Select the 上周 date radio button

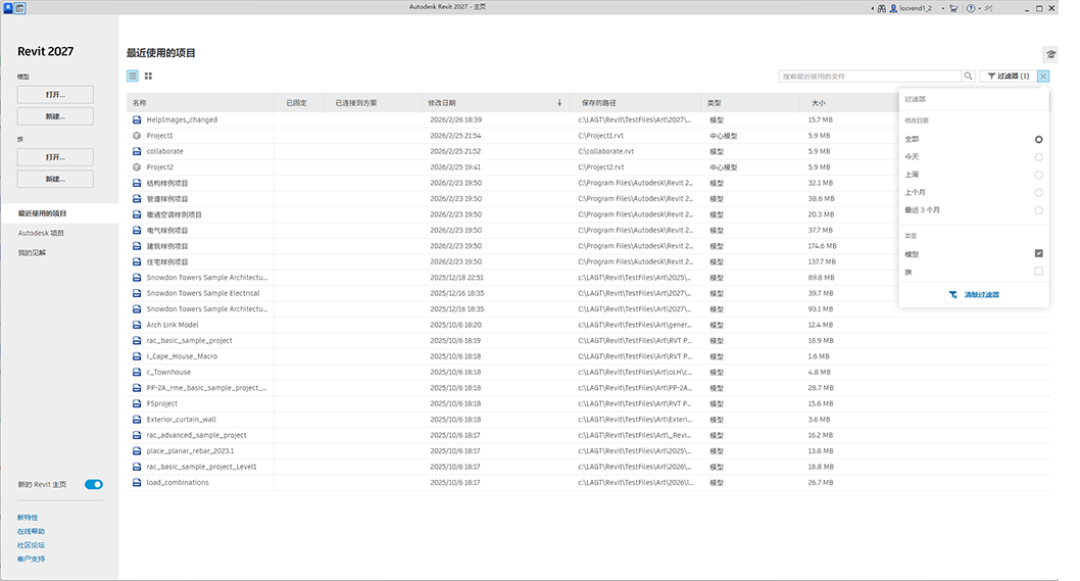[x=1039, y=175]
